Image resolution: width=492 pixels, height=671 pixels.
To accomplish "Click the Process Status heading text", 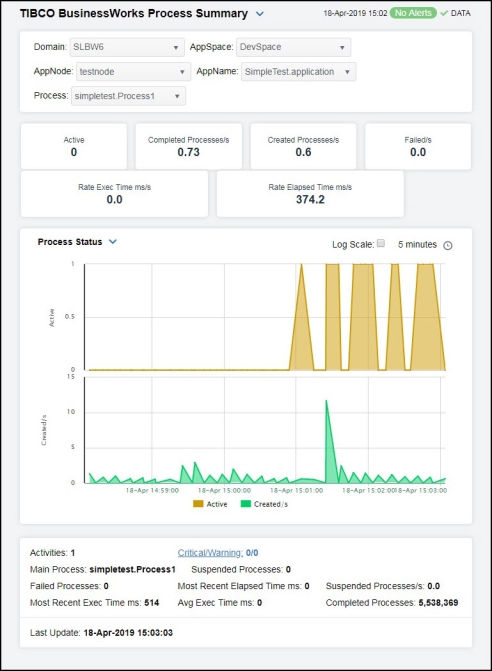I will 70,242.
